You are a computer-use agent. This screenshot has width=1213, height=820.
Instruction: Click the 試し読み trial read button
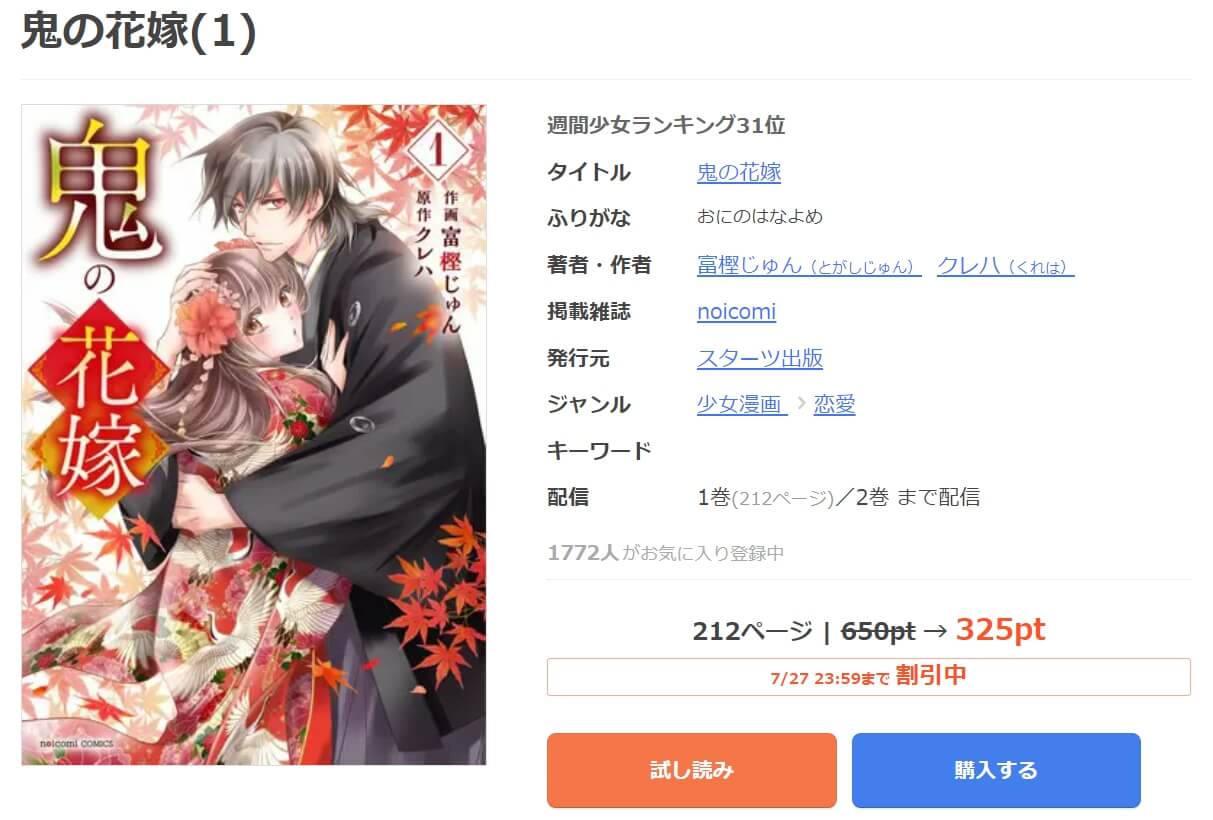pos(691,770)
